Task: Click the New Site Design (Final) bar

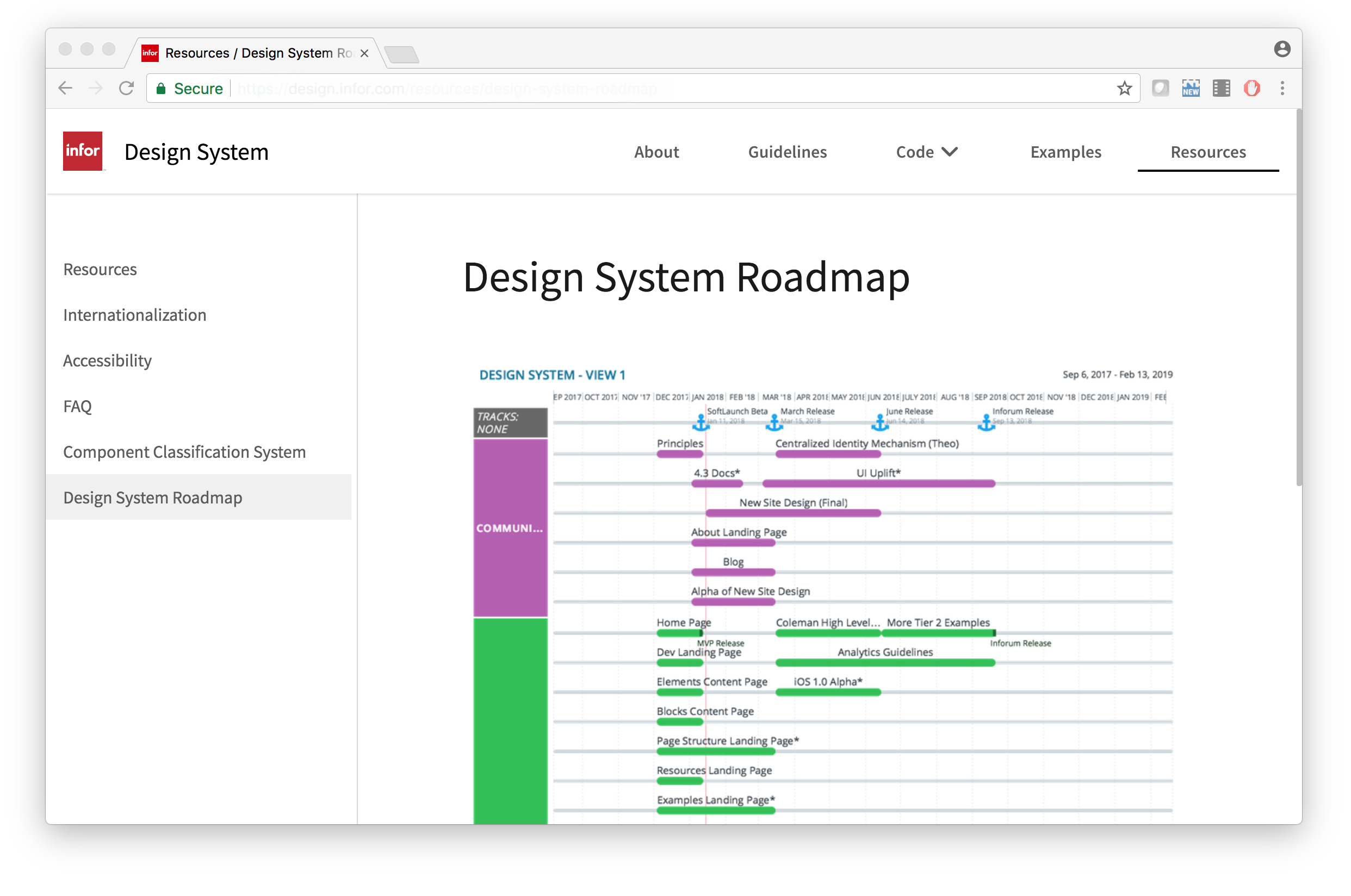Action: tap(792, 513)
